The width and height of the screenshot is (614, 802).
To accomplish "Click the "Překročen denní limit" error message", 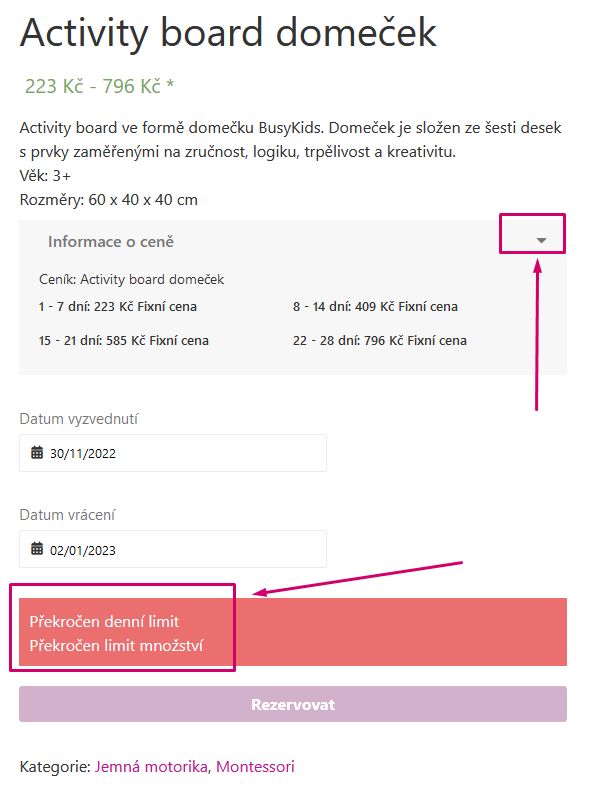I will [x=104, y=621].
